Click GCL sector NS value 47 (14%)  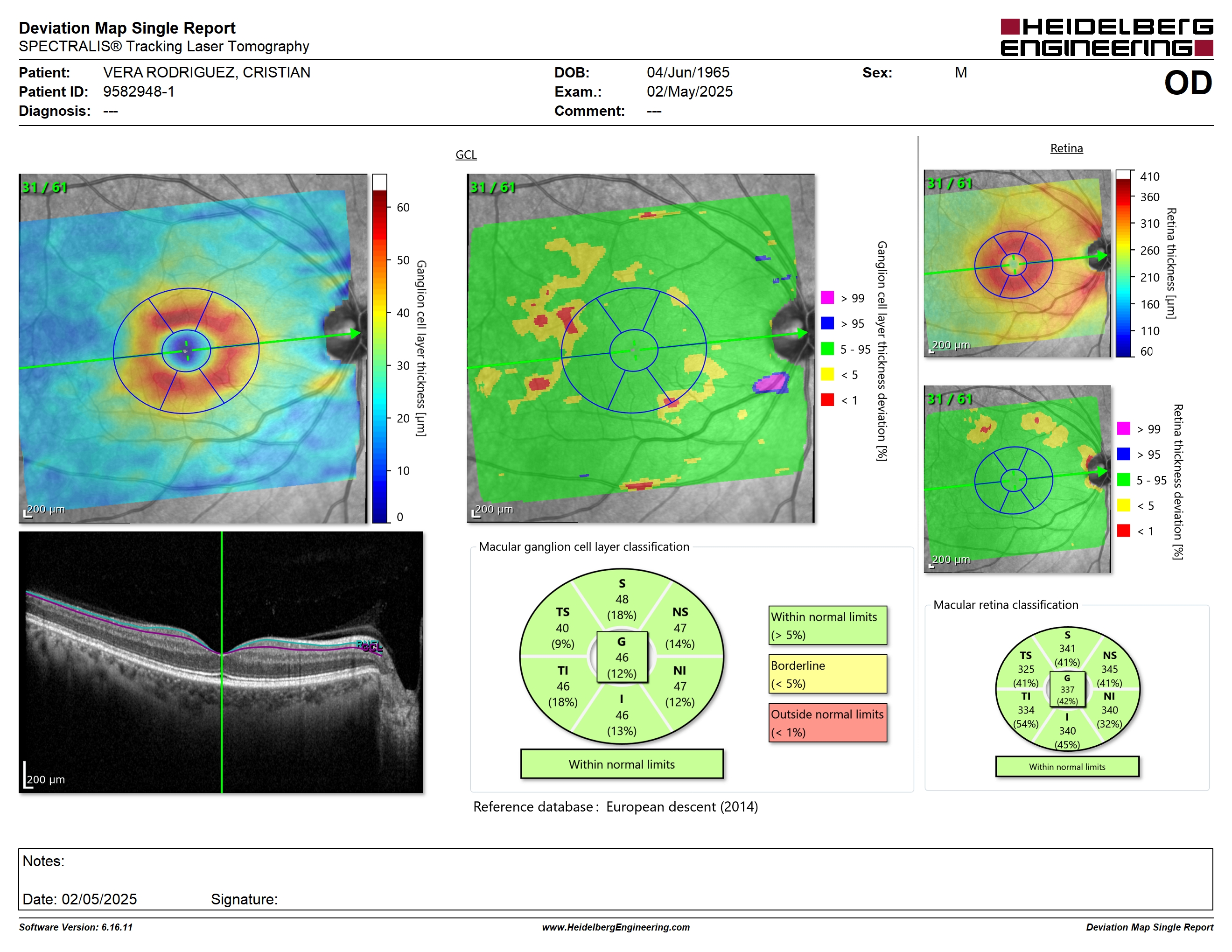(680, 636)
